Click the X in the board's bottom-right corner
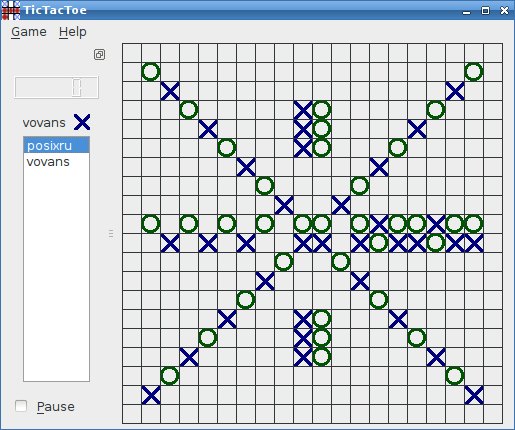The height and width of the screenshot is (430, 515). [474, 395]
